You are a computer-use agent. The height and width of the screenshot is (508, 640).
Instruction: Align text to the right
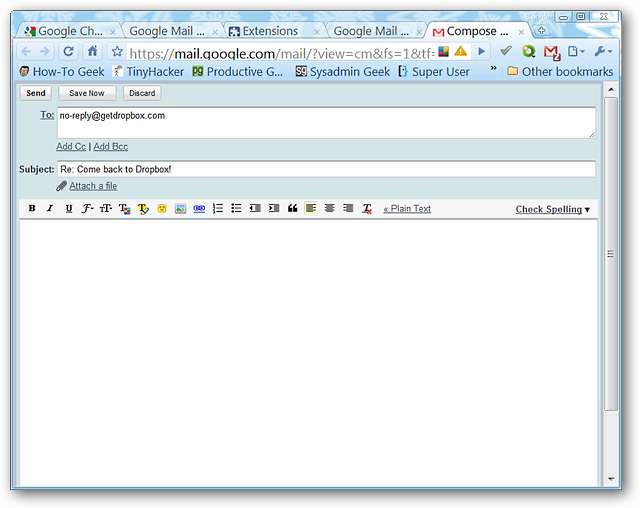(x=348, y=209)
